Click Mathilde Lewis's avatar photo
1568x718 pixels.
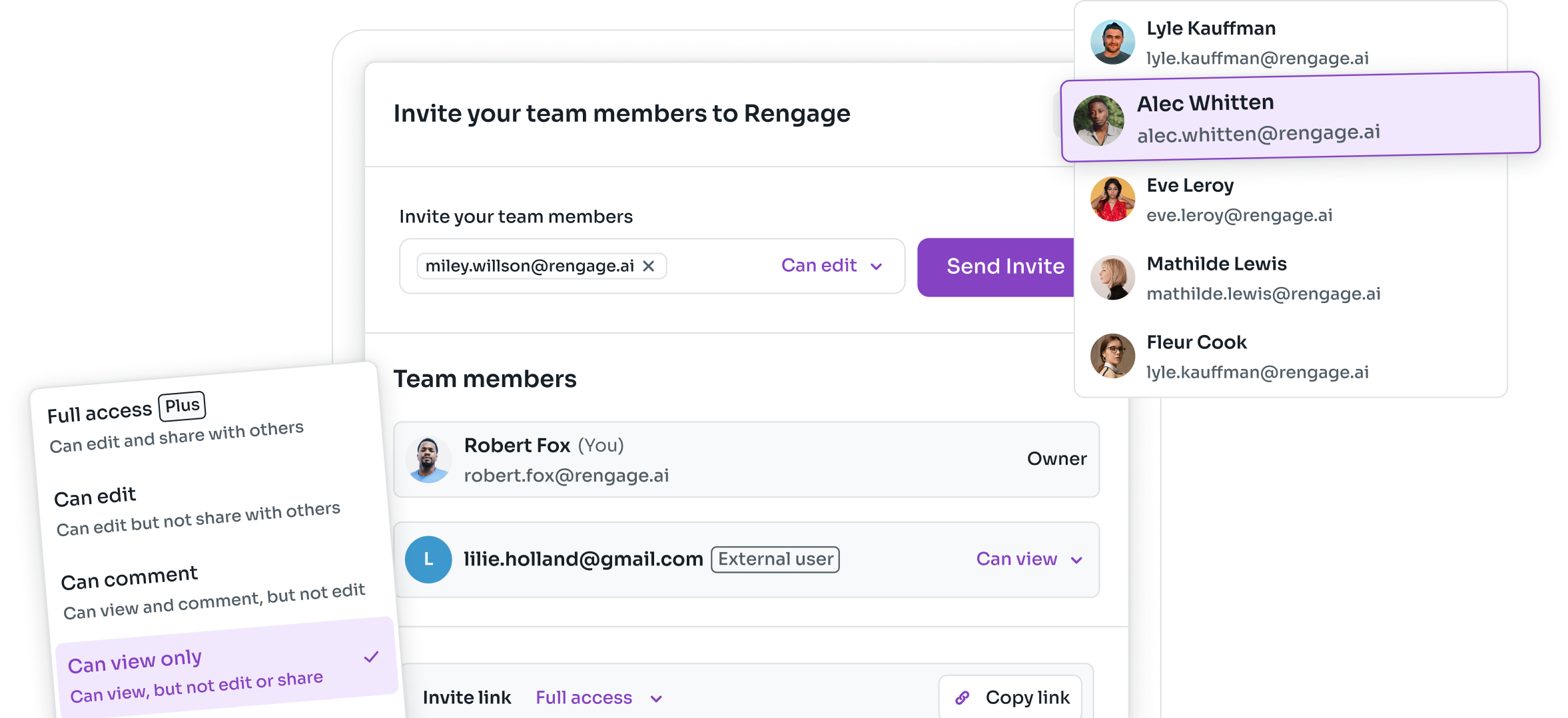tap(1112, 278)
